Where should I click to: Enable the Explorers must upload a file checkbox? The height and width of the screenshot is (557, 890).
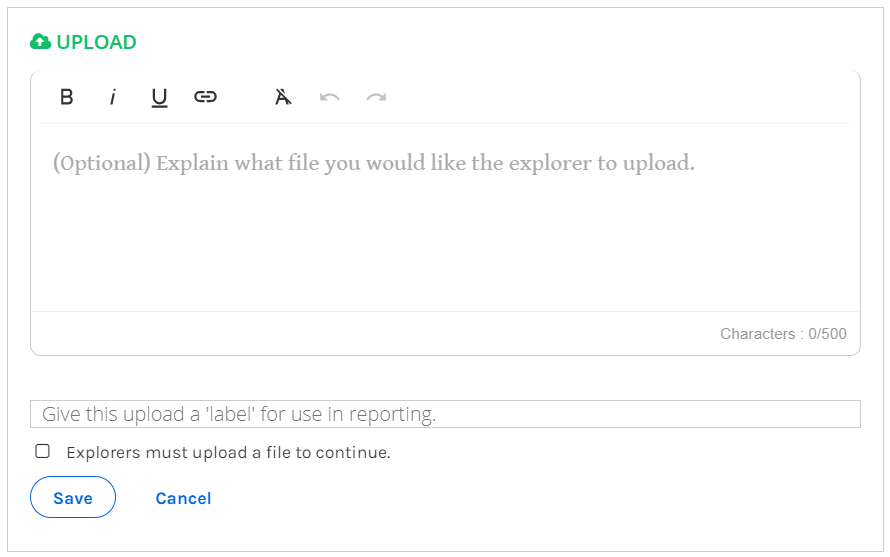[x=43, y=451]
